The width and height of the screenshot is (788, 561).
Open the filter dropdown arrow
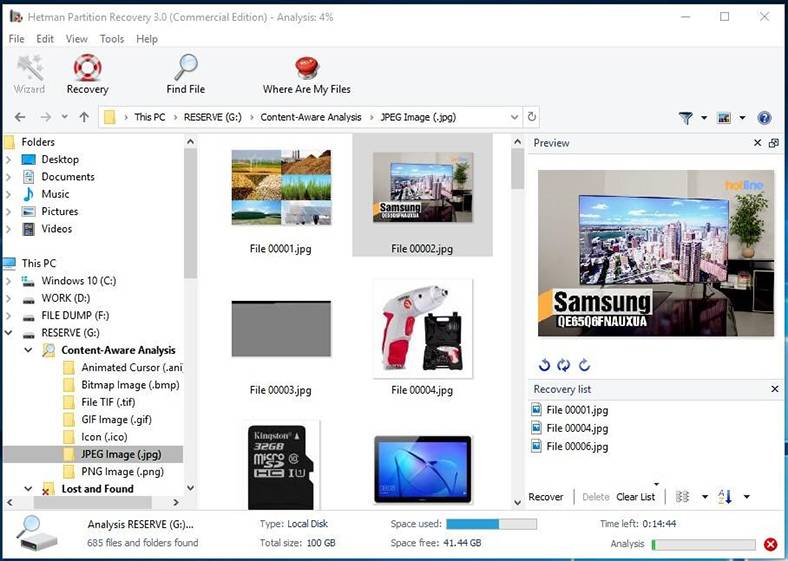pyautogui.click(x=704, y=118)
